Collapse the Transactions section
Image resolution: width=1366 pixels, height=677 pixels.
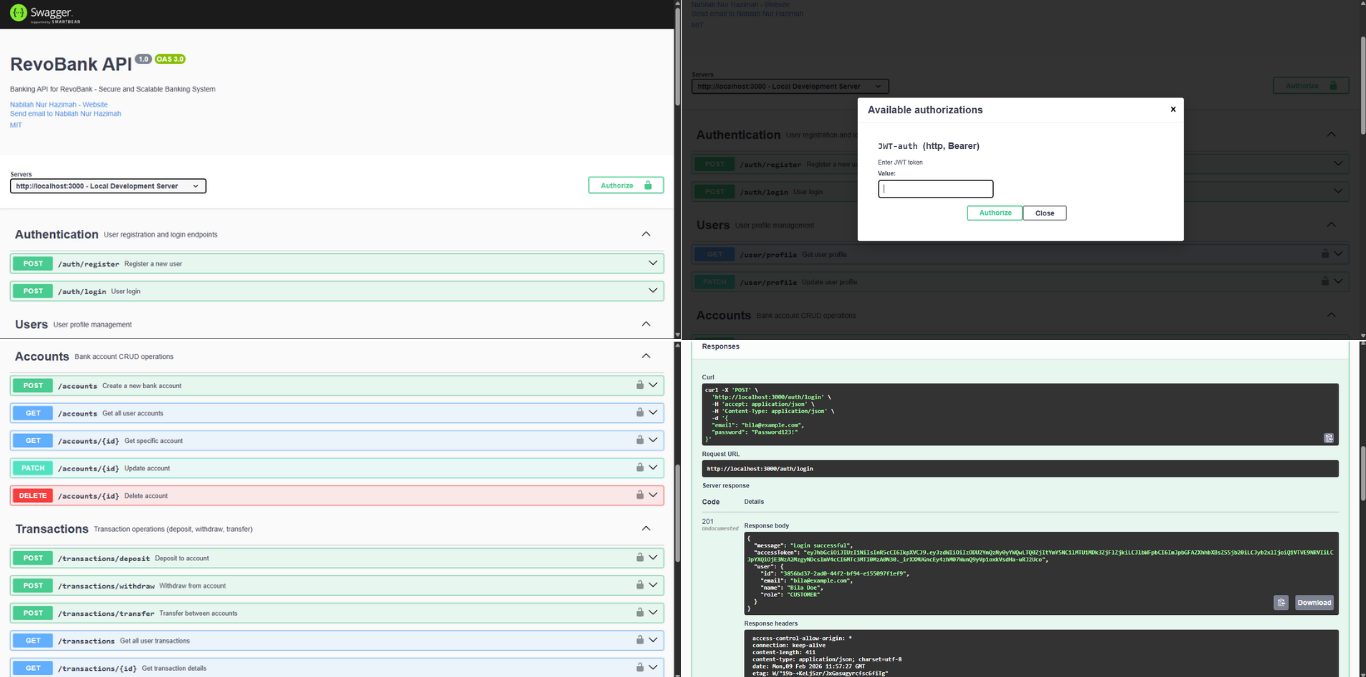pos(646,529)
